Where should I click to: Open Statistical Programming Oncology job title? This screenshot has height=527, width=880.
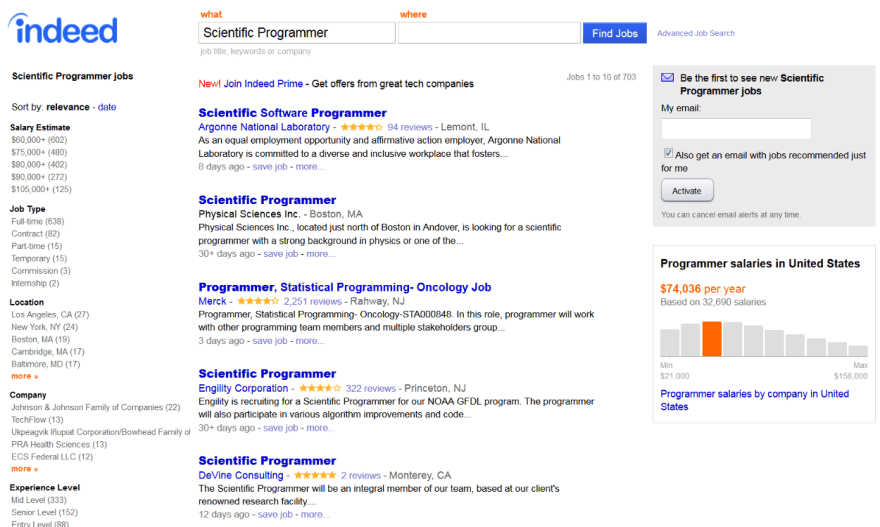tap(345, 287)
